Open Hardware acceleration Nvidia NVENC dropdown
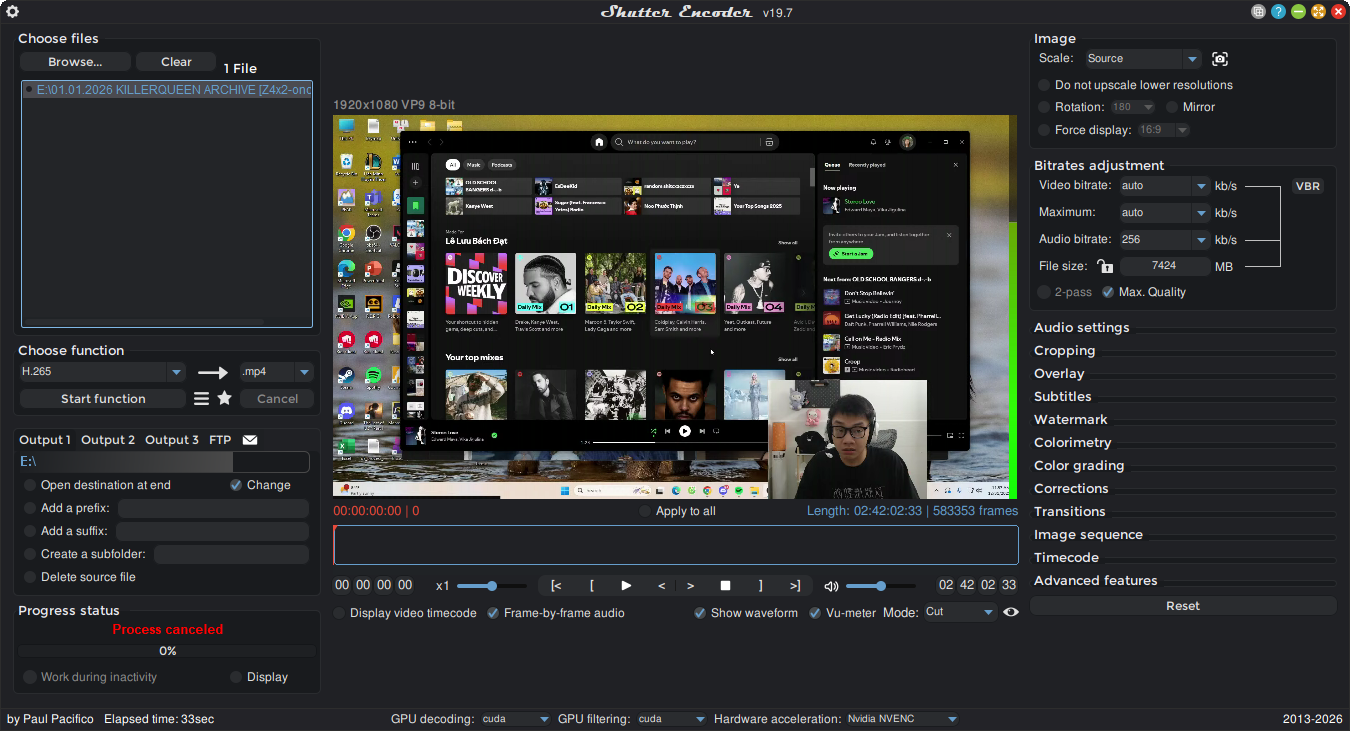 [x=902, y=719]
